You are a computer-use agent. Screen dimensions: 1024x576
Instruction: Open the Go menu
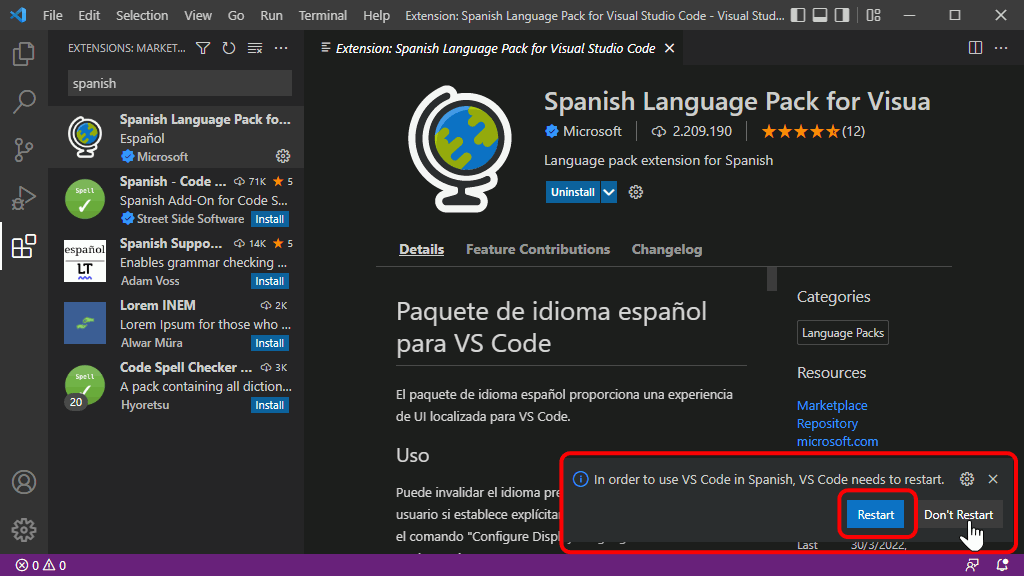[236, 15]
